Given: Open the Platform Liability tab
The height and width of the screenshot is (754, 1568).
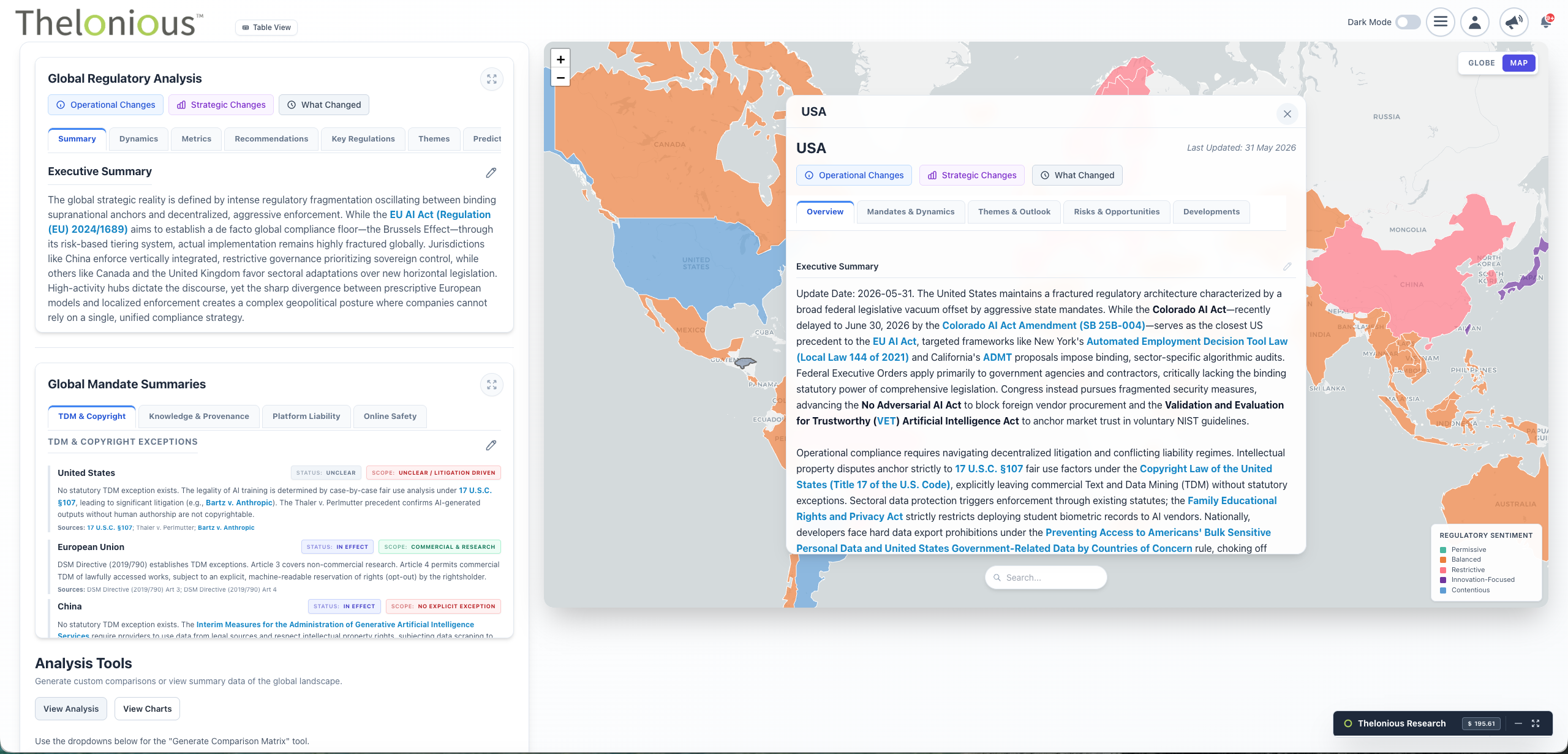Looking at the screenshot, I should point(306,417).
